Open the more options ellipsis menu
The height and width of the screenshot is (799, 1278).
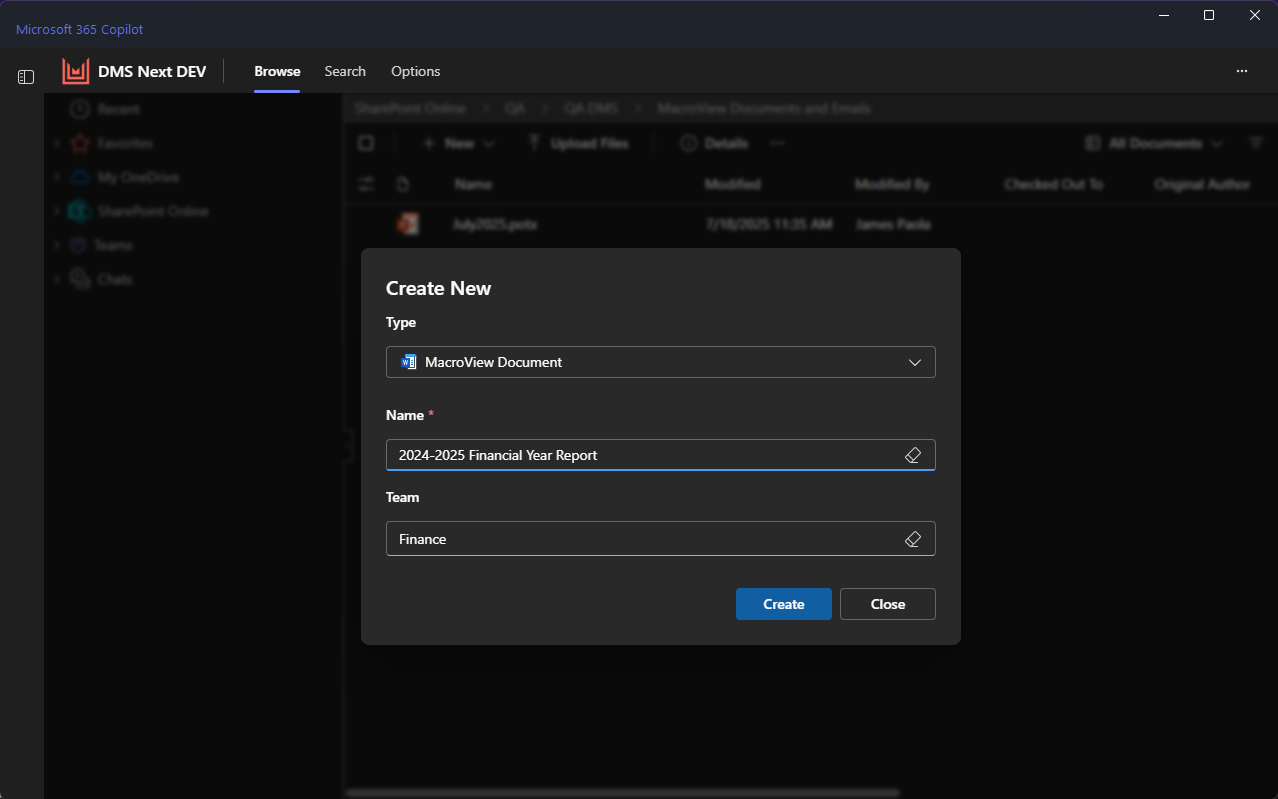tap(1242, 71)
